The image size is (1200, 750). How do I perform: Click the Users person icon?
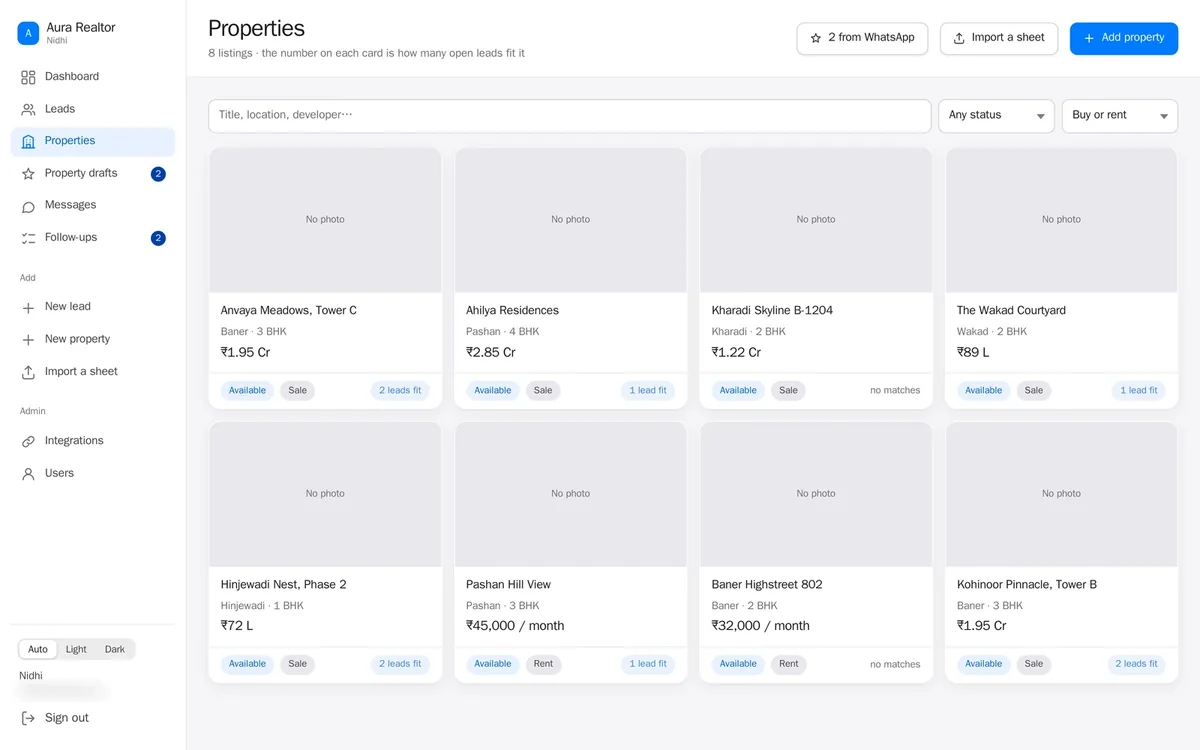click(28, 474)
